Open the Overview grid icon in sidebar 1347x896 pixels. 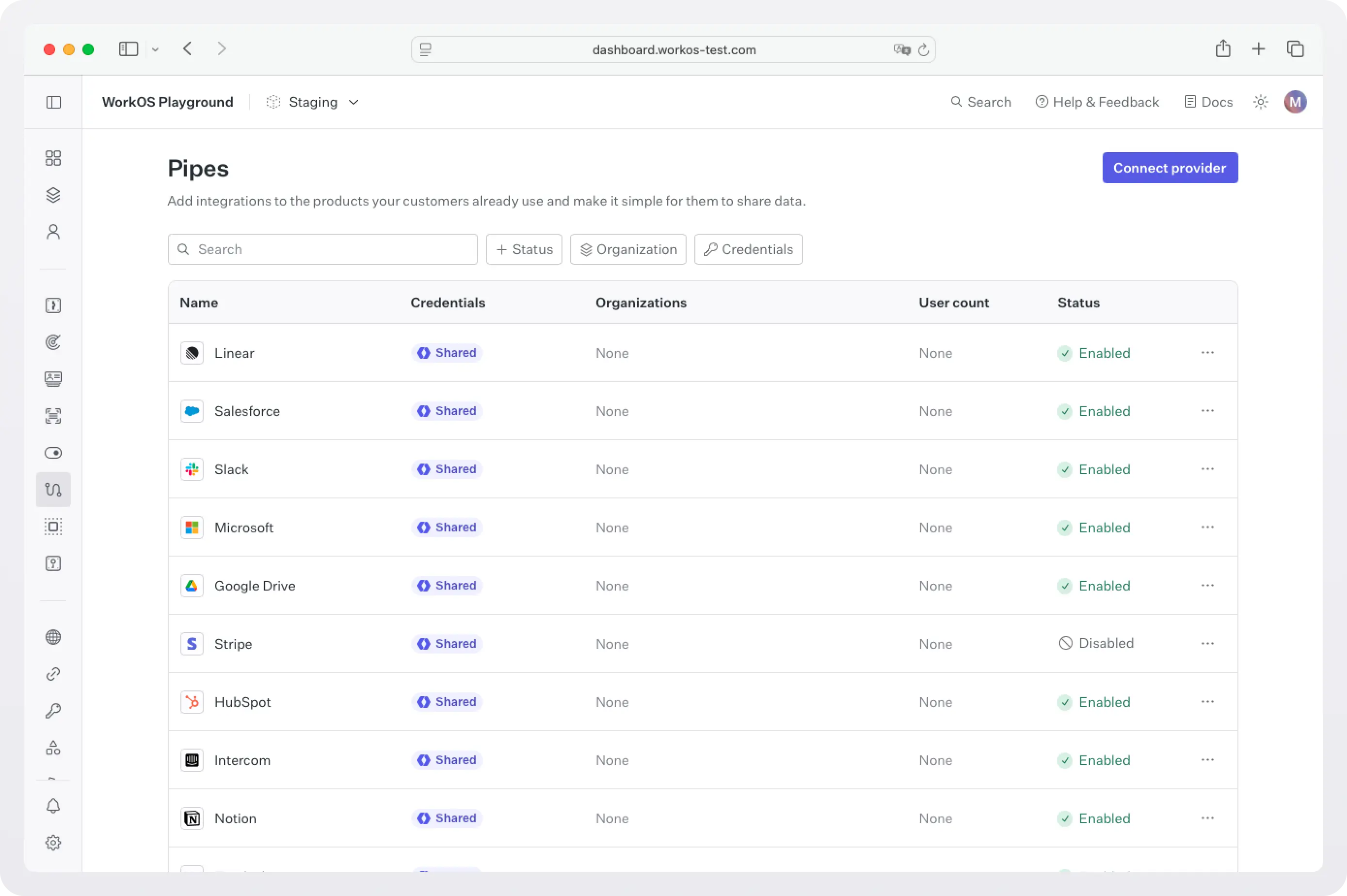[x=53, y=158]
